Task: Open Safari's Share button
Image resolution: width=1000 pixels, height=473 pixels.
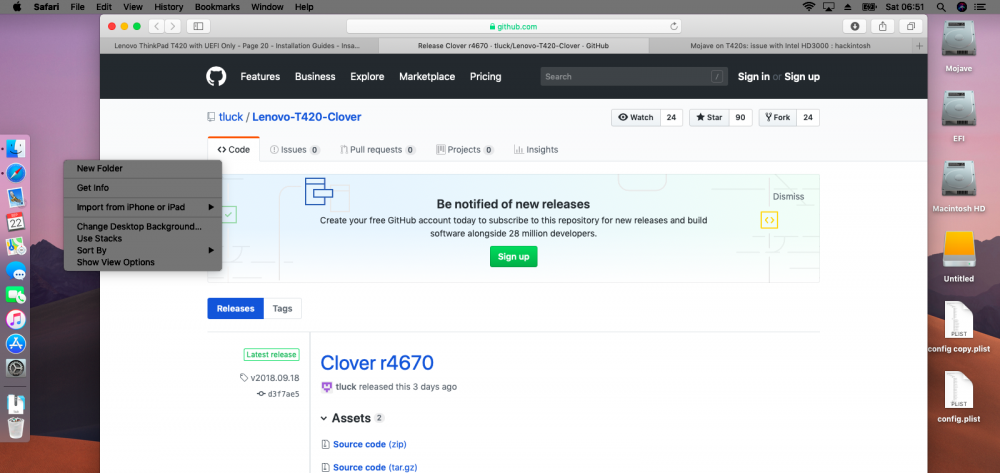Action: click(x=883, y=26)
